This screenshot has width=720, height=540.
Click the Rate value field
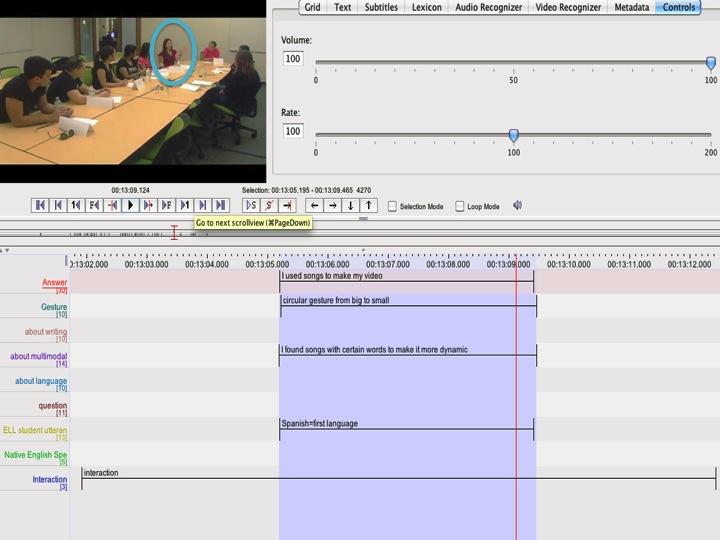(x=293, y=131)
